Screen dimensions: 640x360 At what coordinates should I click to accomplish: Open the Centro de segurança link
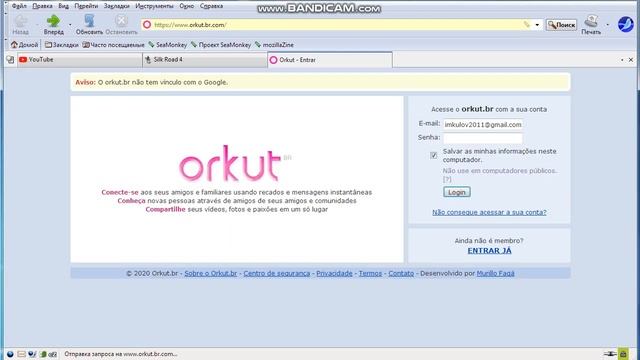tap(277, 273)
